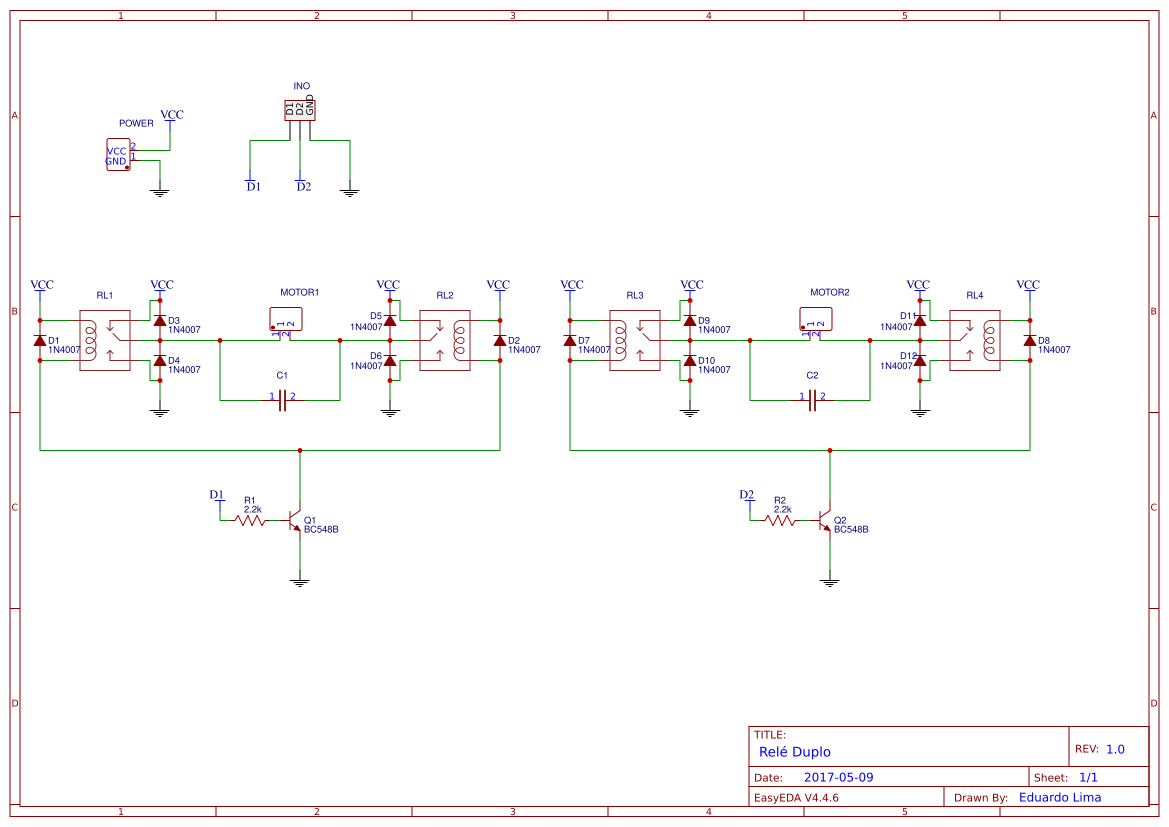This screenshot has height=827, width=1169.
Task: Select the INO header connector
Action: pos(300,110)
